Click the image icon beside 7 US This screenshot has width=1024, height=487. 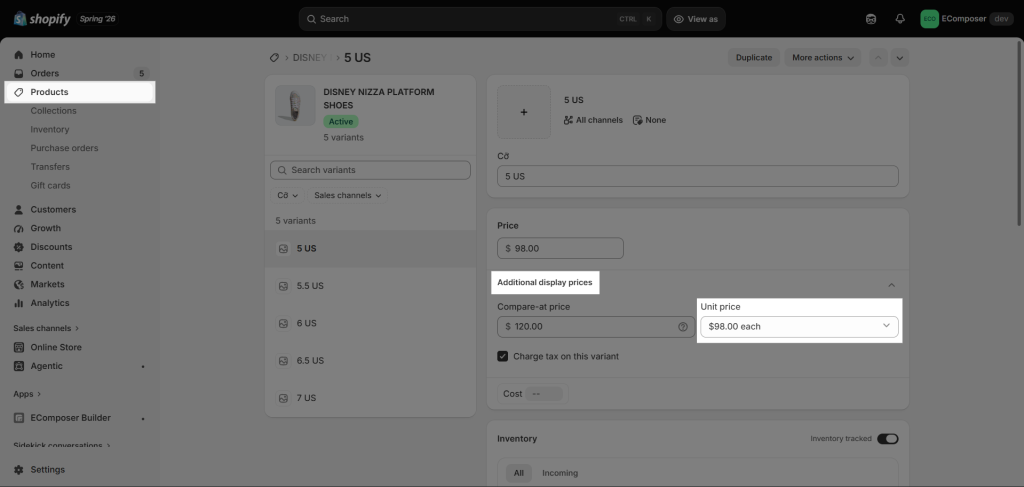pyautogui.click(x=283, y=398)
